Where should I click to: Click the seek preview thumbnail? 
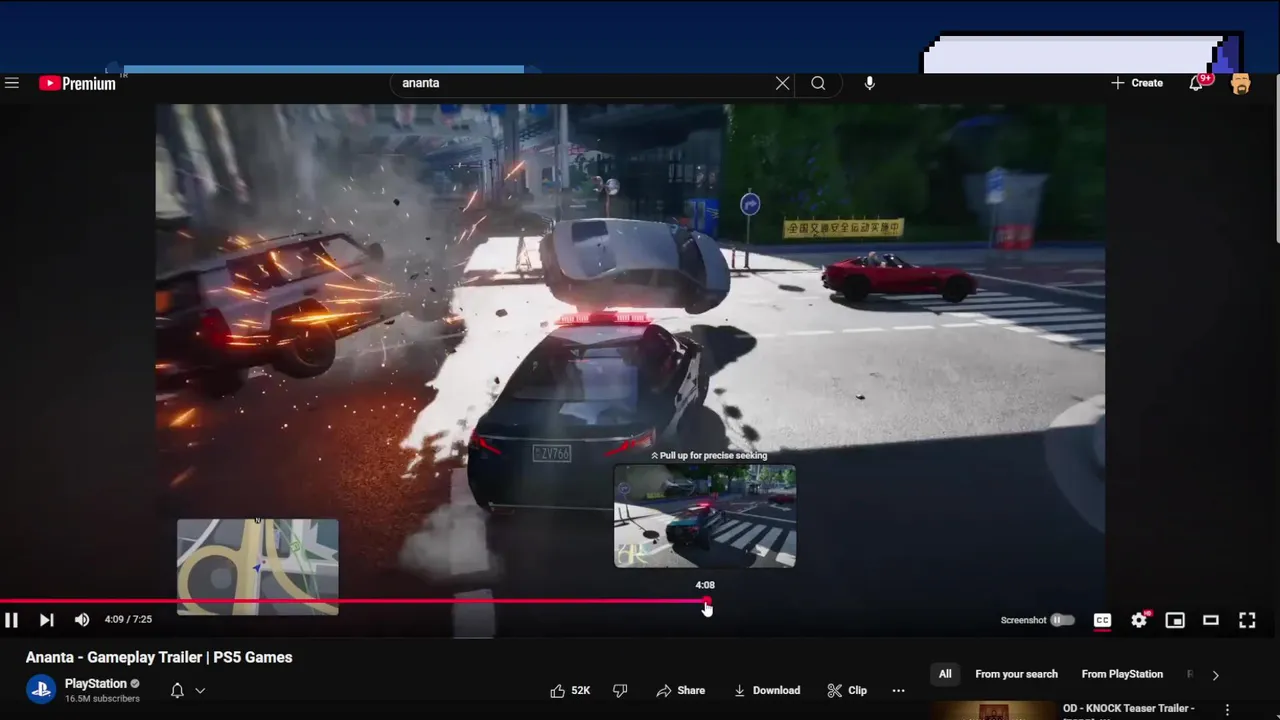(705, 516)
